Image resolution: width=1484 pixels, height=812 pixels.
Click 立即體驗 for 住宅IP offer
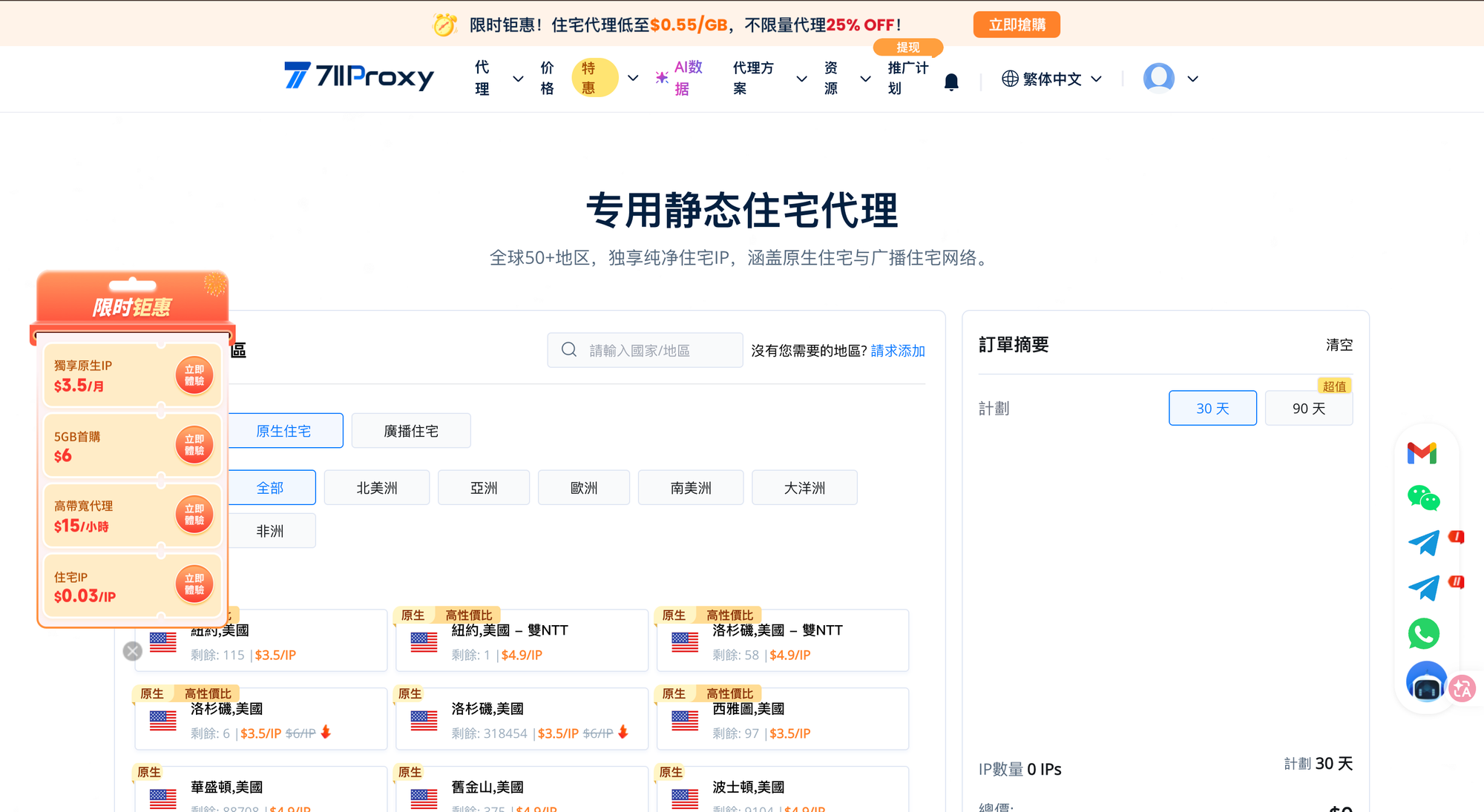tap(194, 584)
